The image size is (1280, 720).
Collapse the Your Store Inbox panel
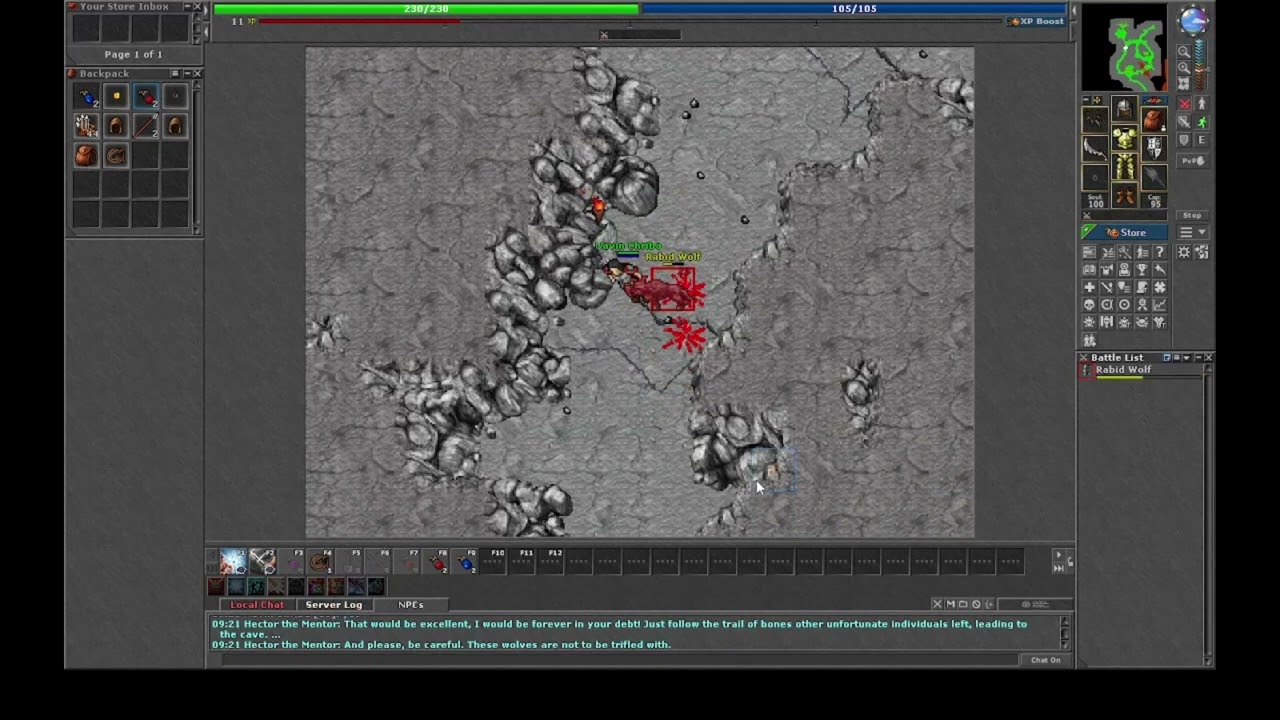click(186, 6)
